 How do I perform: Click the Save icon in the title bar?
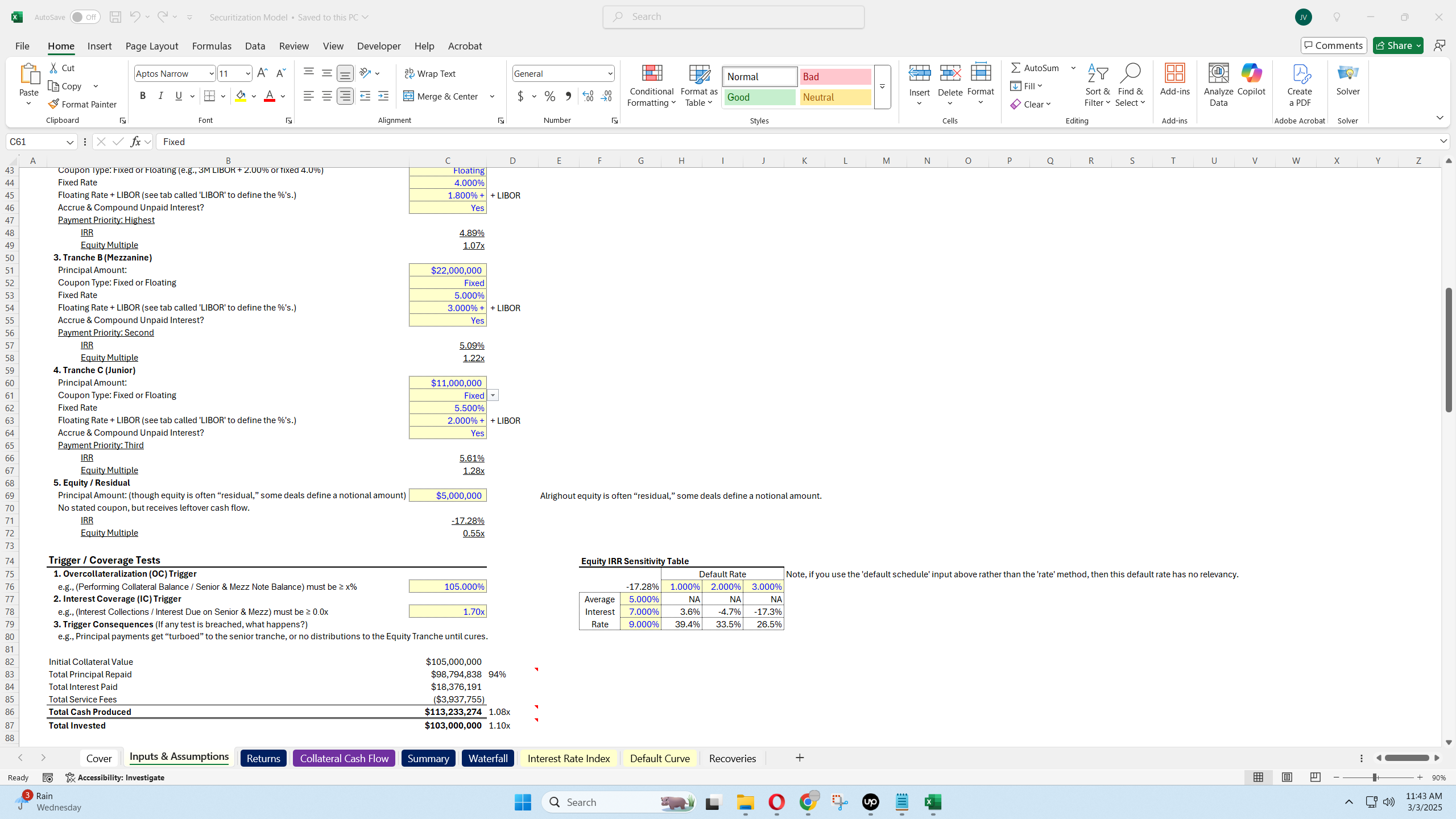tap(115, 17)
